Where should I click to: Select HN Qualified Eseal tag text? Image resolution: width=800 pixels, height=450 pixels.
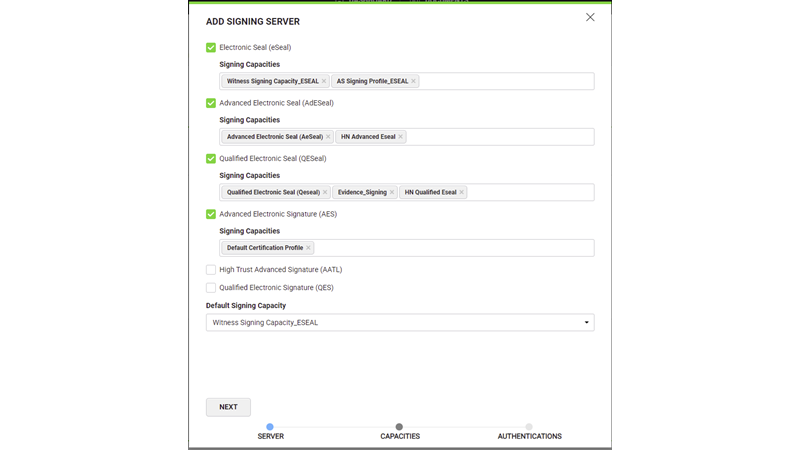[430, 192]
